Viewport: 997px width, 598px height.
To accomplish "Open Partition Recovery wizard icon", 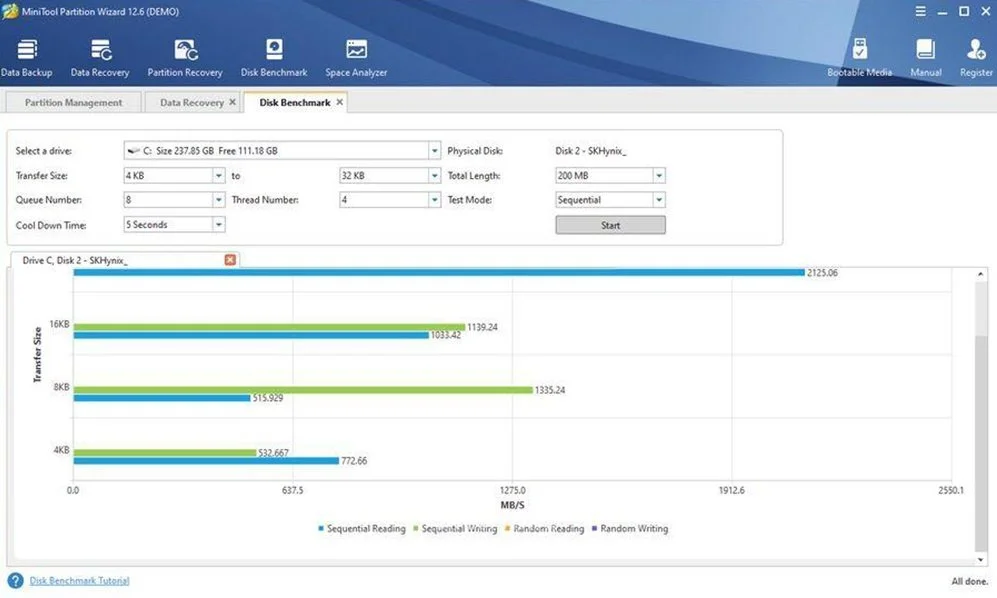I will pos(185,58).
